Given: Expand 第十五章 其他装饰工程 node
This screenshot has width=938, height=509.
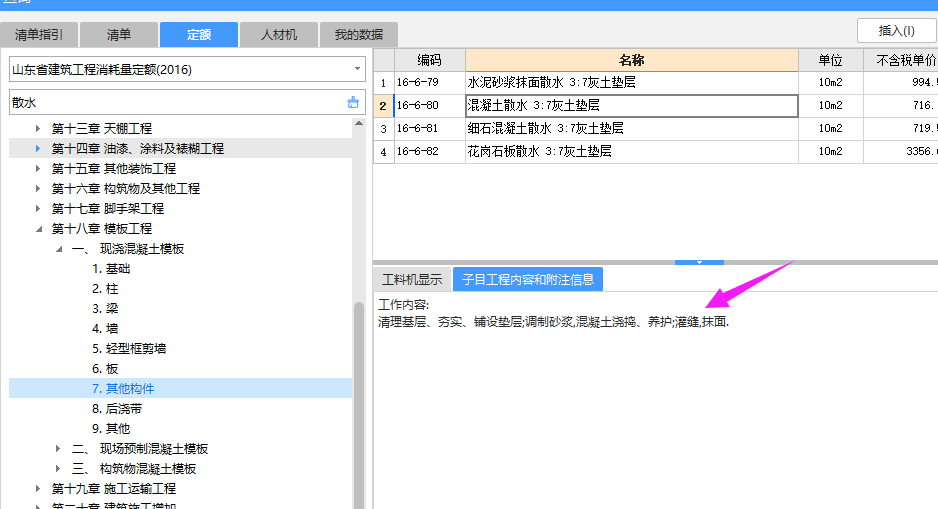Looking at the screenshot, I should (38, 168).
